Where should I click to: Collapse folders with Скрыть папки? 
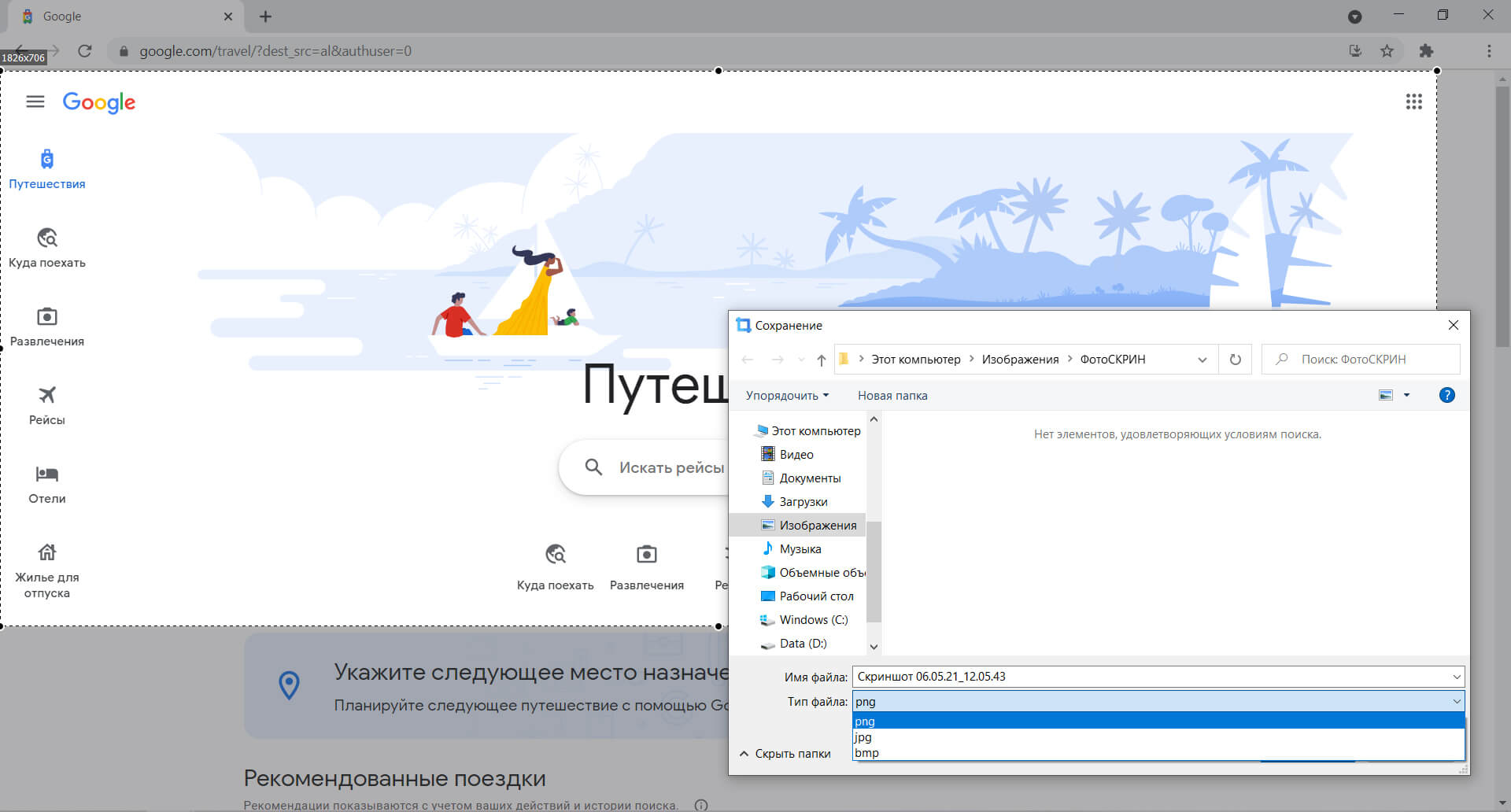(x=785, y=754)
